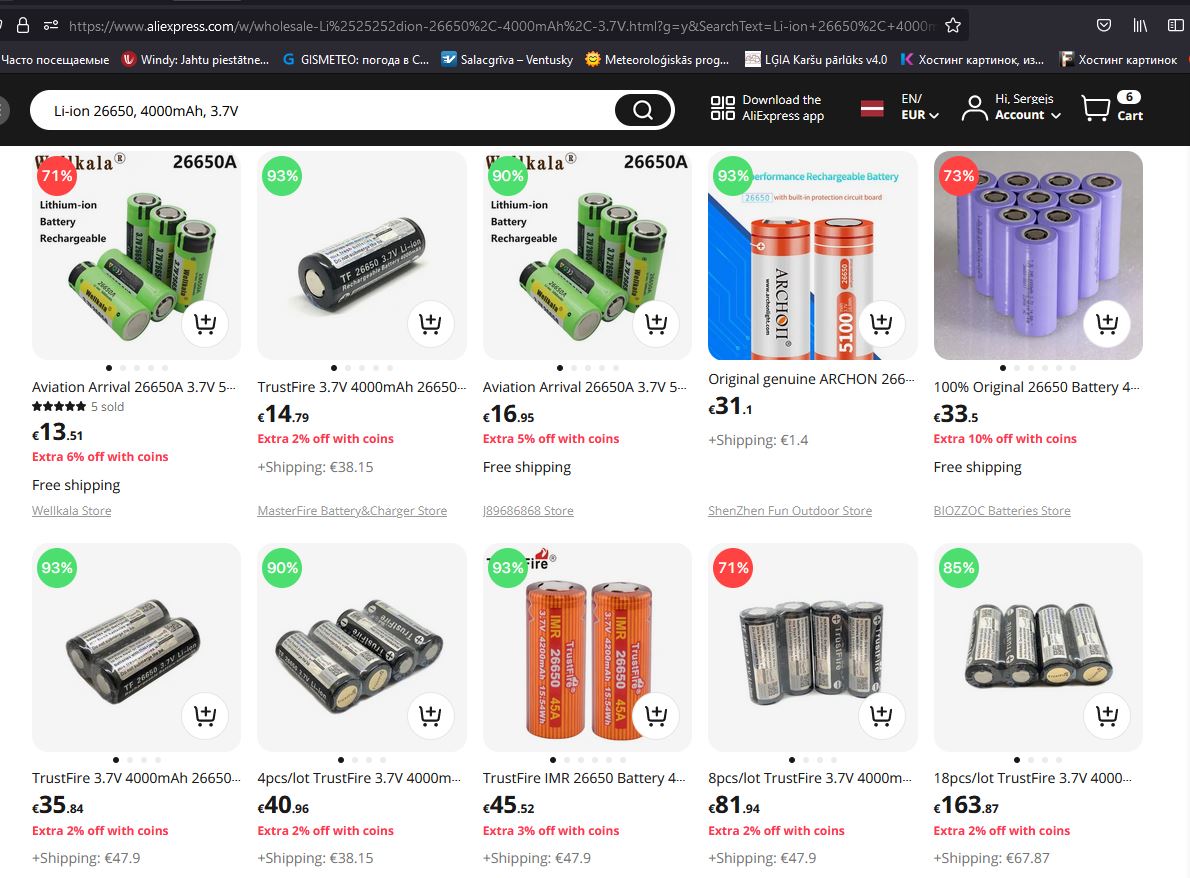Click the search field with Li-ion 26650
Viewport: 1190px width, 878px height.
[326, 111]
